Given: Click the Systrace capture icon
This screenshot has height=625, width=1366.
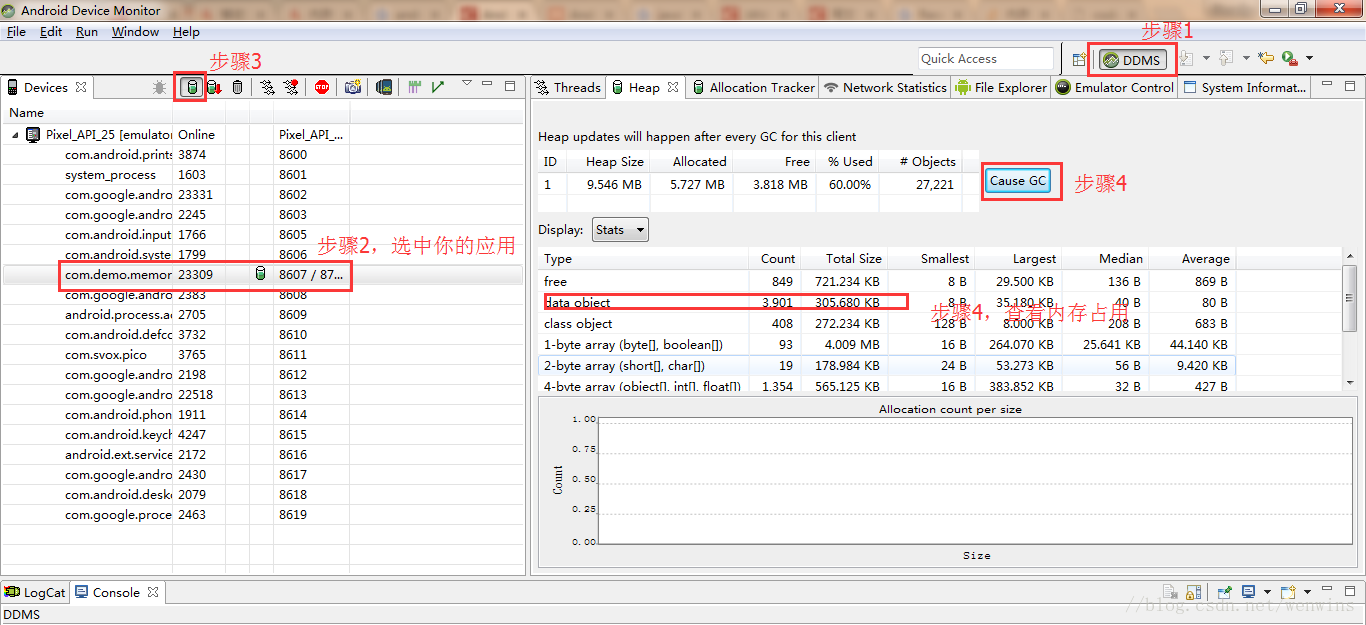Looking at the screenshot, I should coord(414,88).
